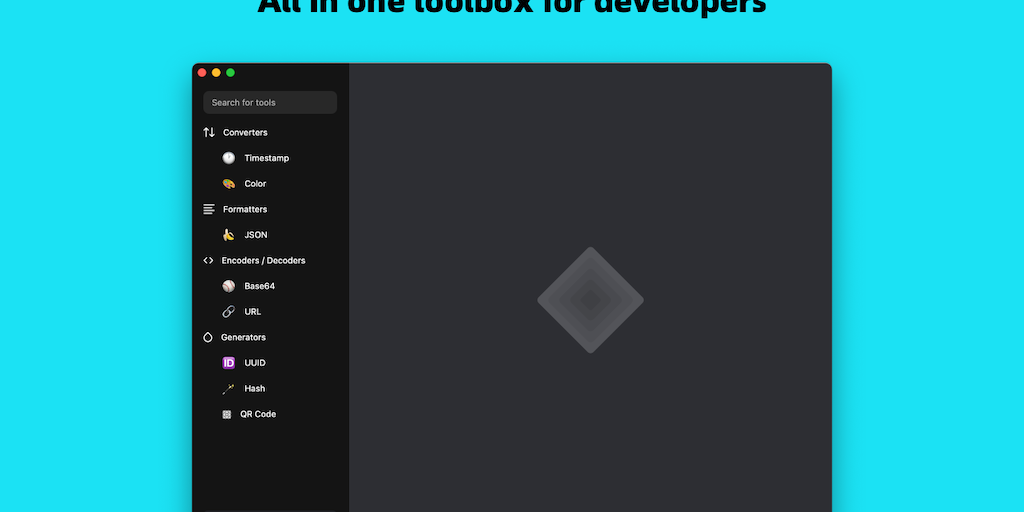Click the Base64 baseball icon
This screenshot has width=1024, height=512.
click(x=229, y=286)
